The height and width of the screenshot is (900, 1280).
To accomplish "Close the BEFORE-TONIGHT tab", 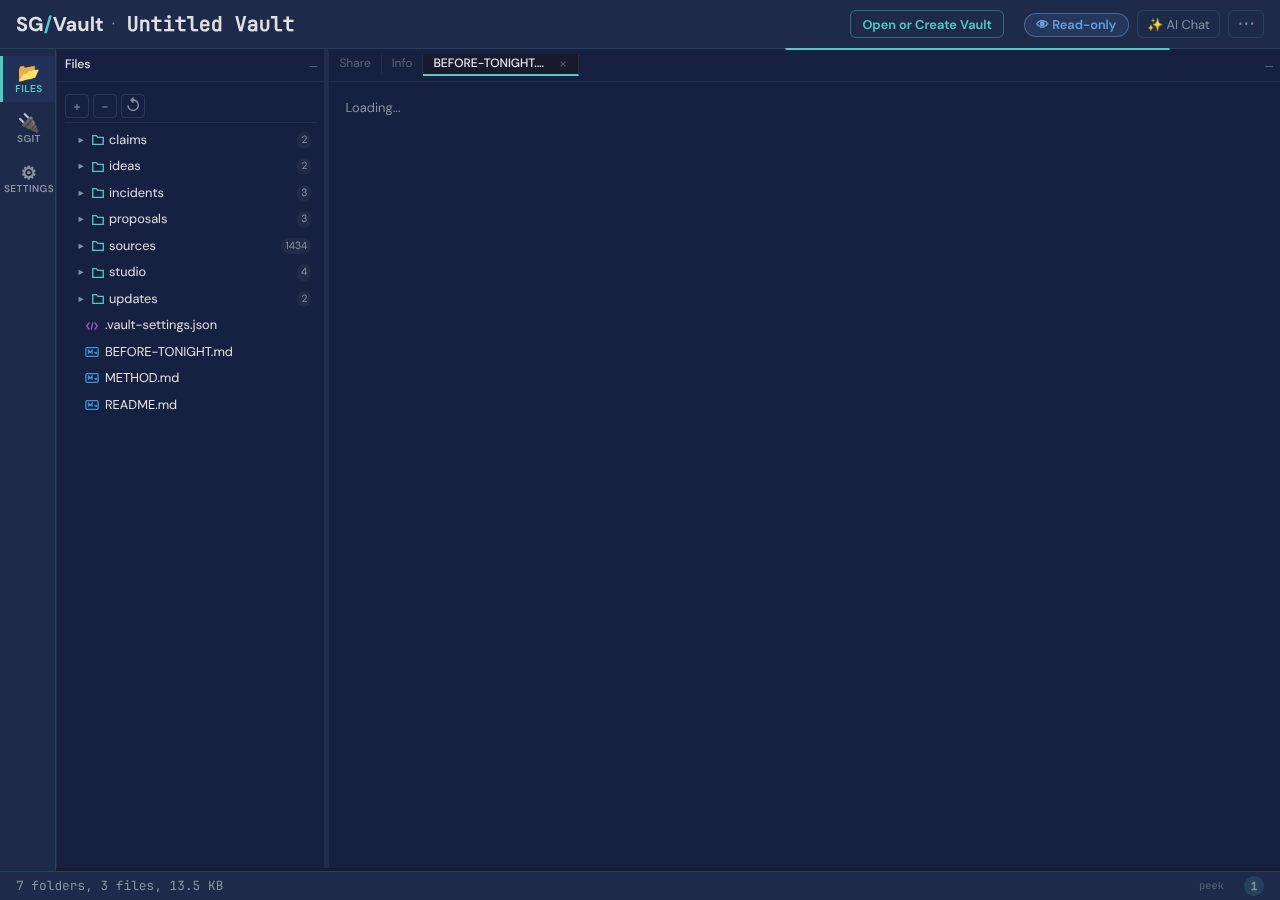I will (x=563, y=64).
